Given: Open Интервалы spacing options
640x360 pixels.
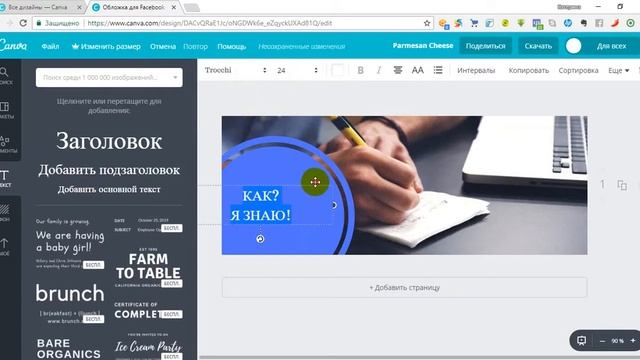Looking at the screenshot, I should 476,71.
